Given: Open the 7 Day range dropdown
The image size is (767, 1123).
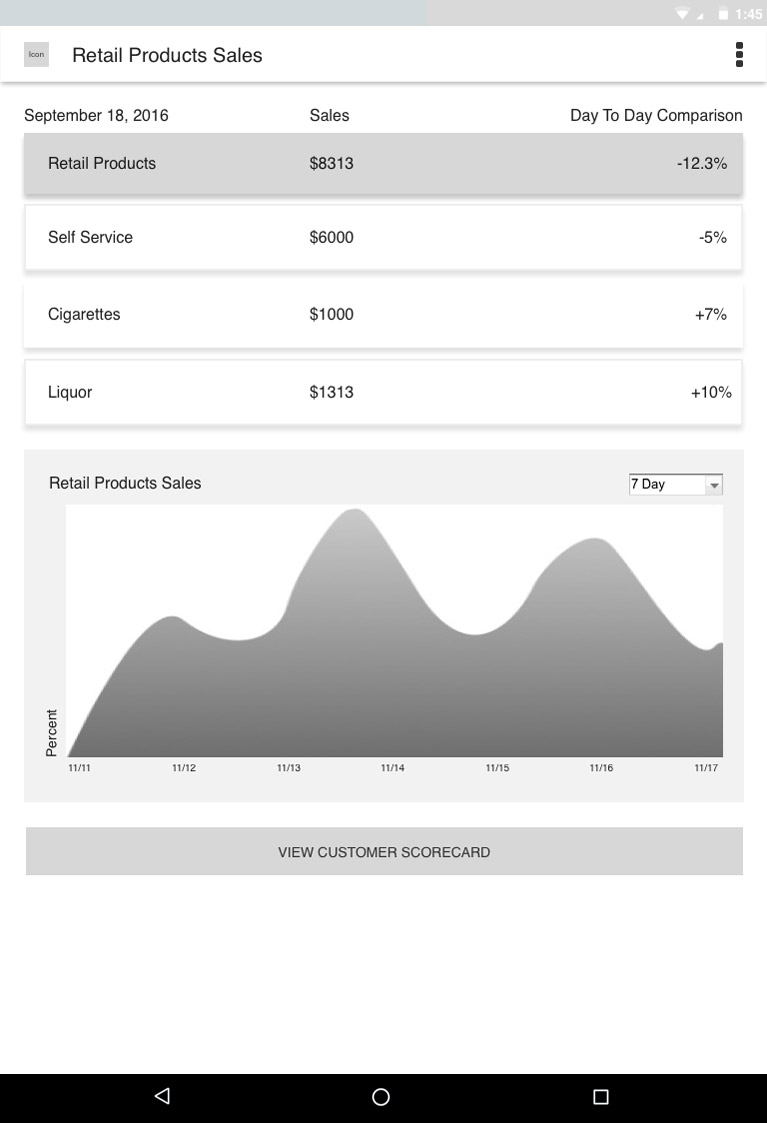Looking at the screenshot, I should (675, 484).
